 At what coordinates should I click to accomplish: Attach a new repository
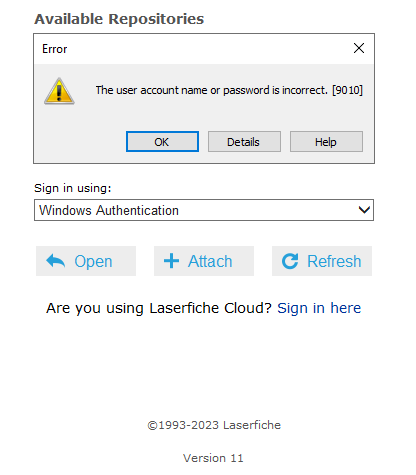(x=204, y=261)
